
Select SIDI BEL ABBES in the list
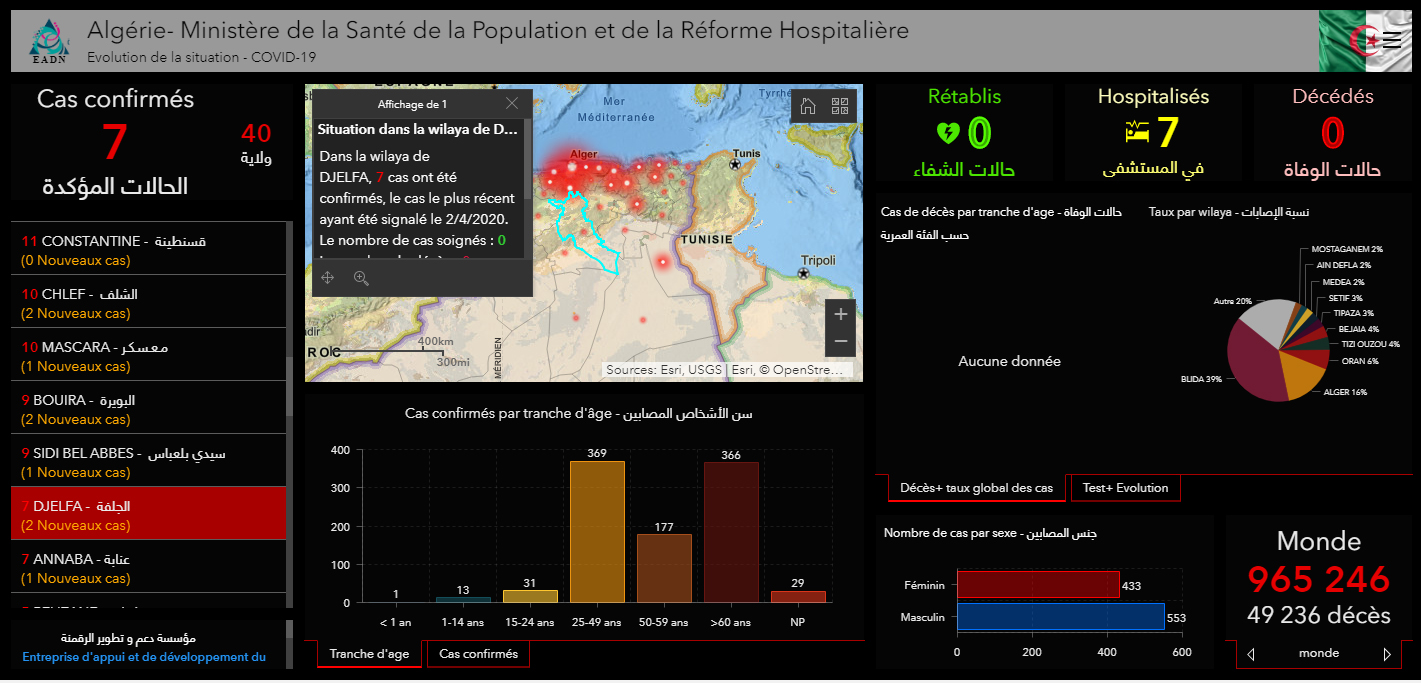click(148, 462)
